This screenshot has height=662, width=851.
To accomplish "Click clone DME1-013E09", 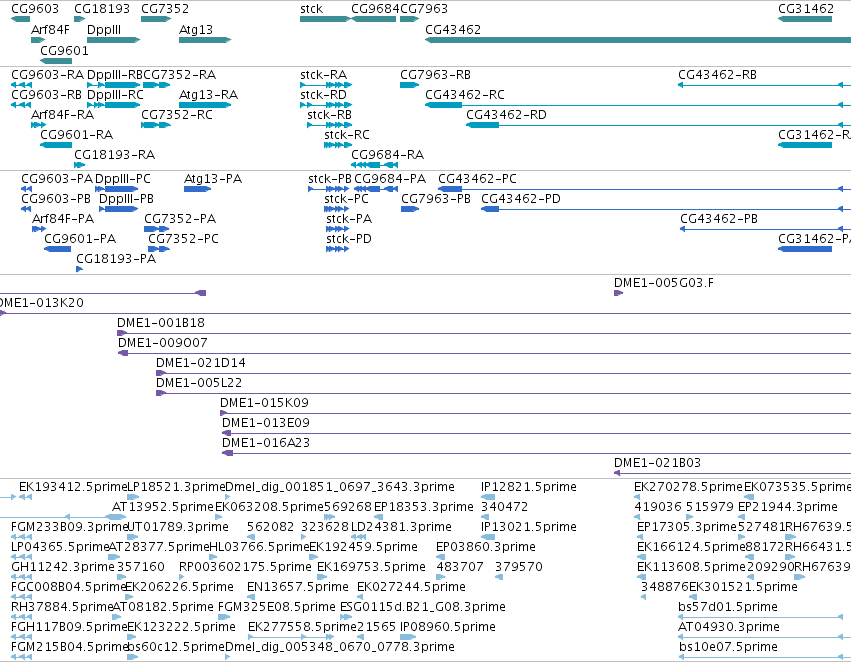I will [x=536, y=434].
